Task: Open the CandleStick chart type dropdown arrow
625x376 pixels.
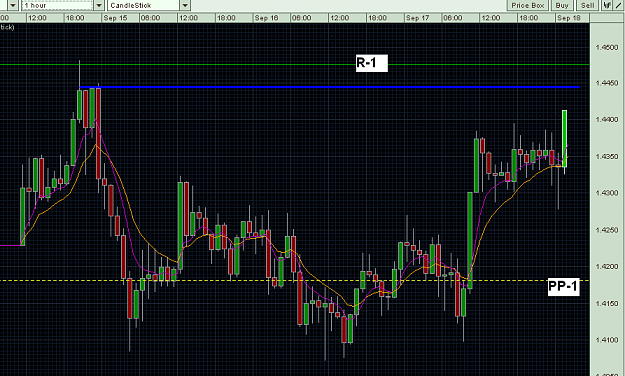Action: click(185, 5)
